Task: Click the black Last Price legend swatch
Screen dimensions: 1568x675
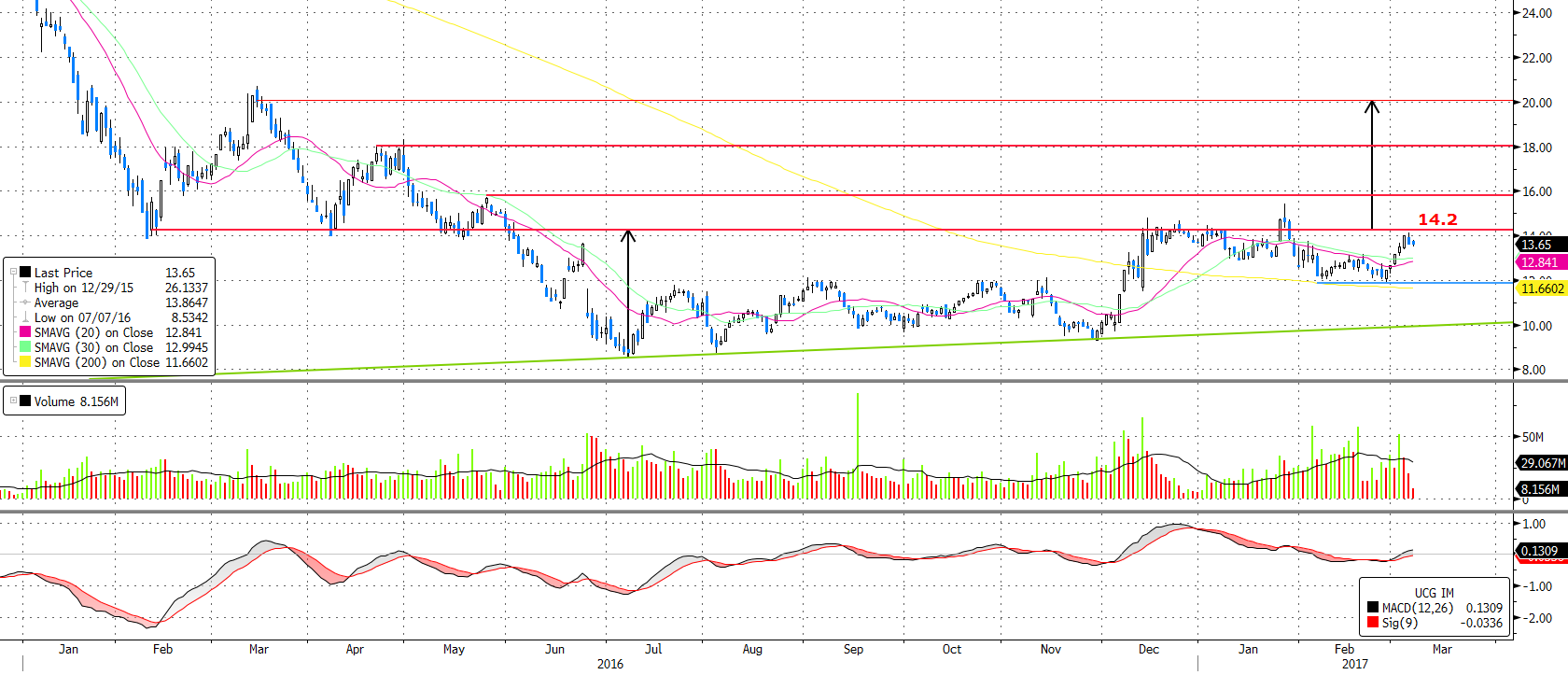Action: [25, 273]
